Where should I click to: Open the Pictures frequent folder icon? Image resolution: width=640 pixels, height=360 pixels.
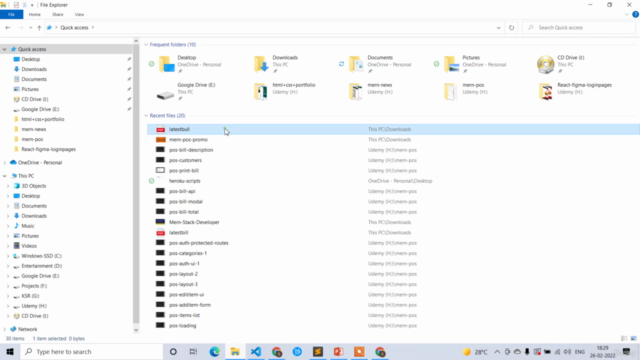pyautogui.click(x=451, y=64)
